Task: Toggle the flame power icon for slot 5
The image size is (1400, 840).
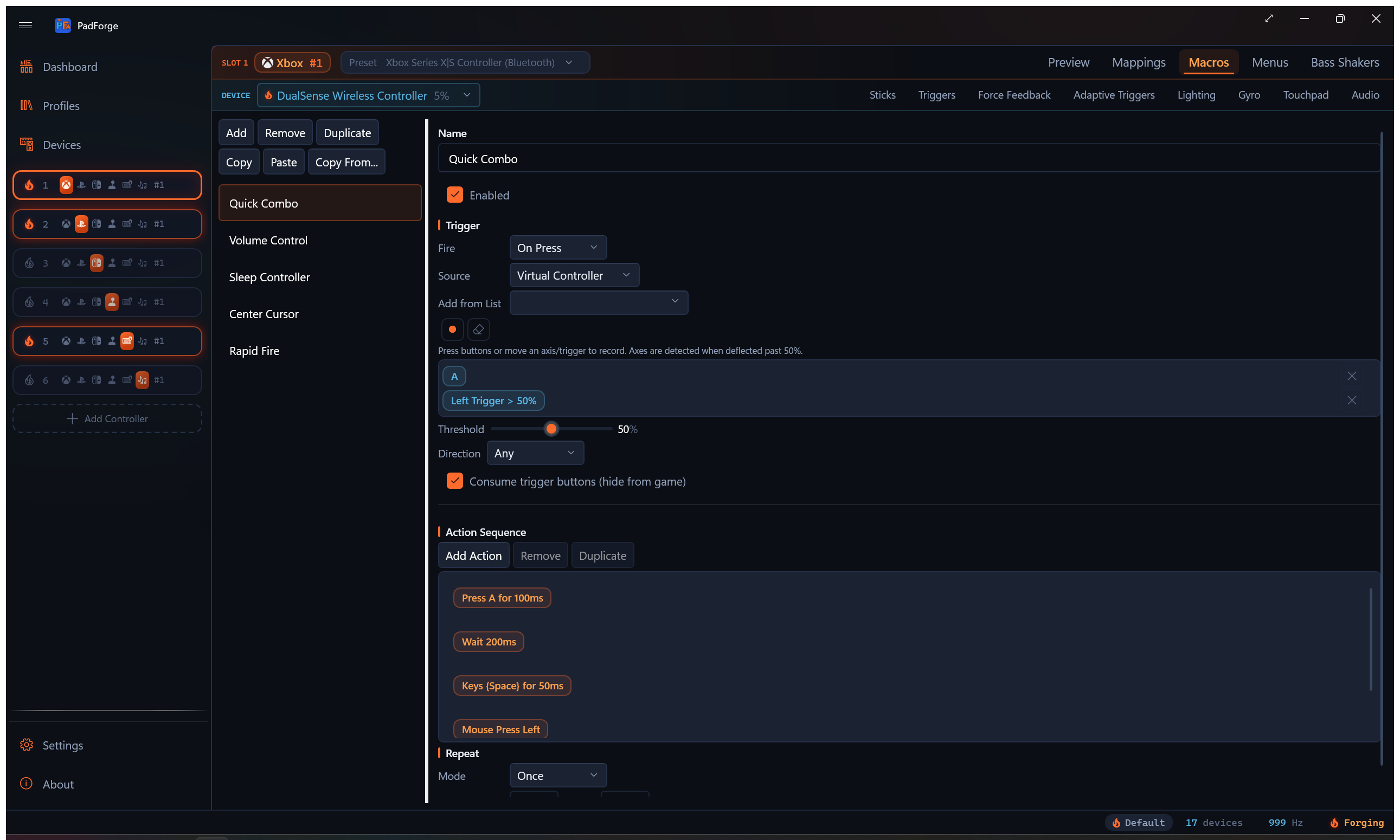Action: 29,341
